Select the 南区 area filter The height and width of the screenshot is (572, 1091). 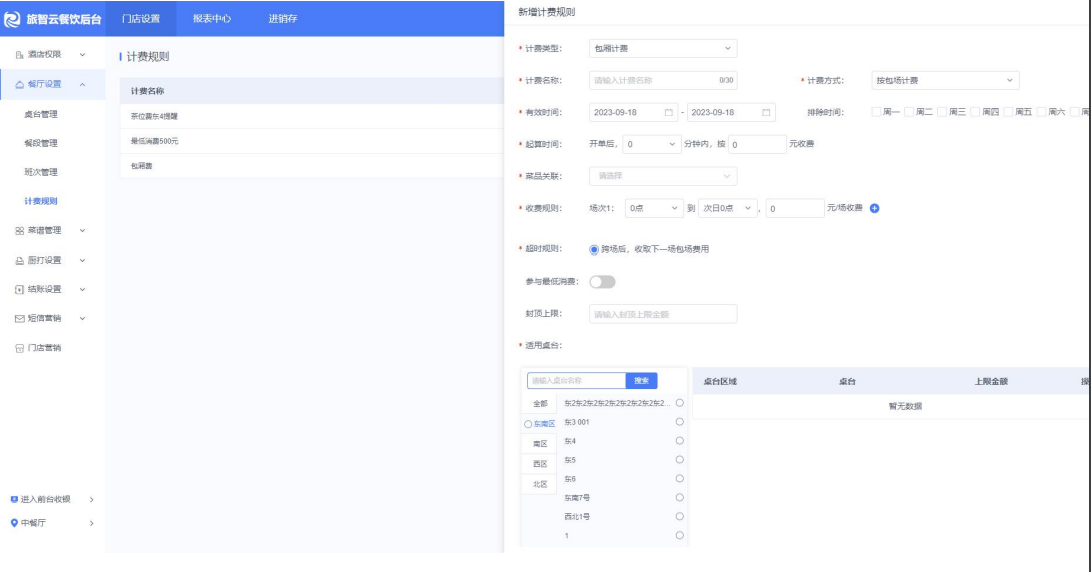(x=540, y=444)
